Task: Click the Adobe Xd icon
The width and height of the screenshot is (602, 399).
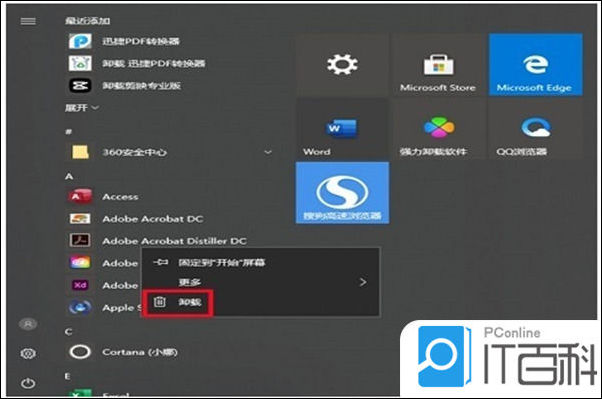Action: tap(80, 285)
